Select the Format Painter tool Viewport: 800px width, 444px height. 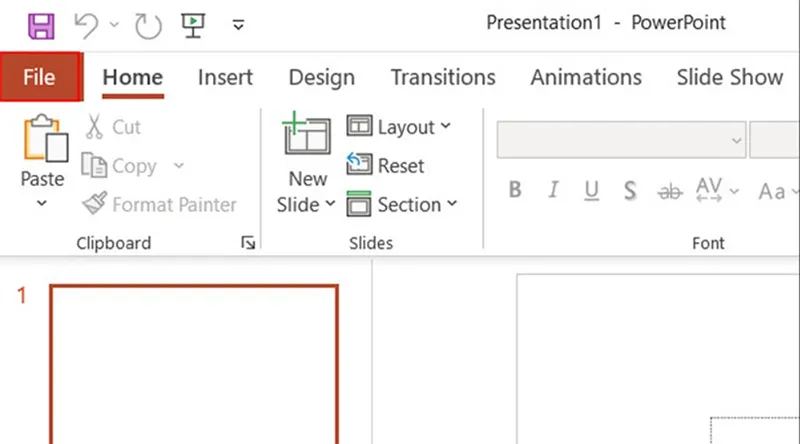pyautogui.click(x=160, y=205)
